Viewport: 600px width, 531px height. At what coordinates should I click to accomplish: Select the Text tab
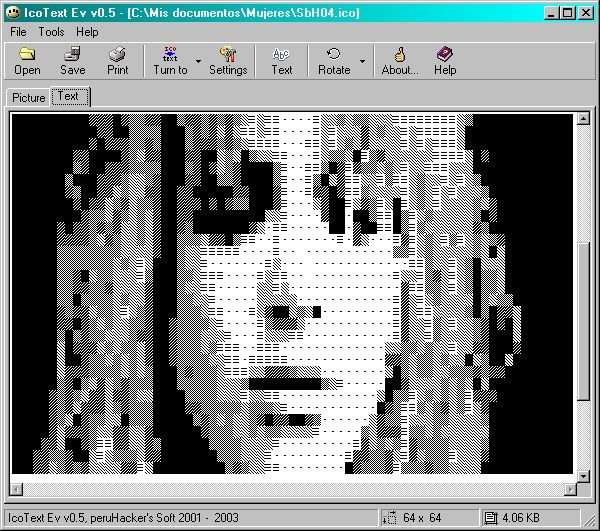[x=70, y=96]
